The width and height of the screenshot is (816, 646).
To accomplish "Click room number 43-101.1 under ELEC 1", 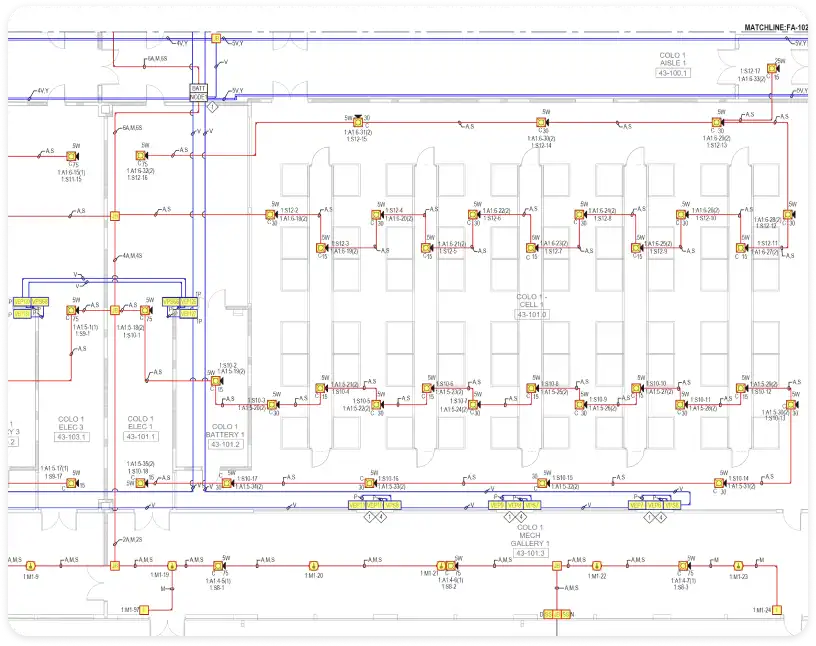I will tap(140, 437).
